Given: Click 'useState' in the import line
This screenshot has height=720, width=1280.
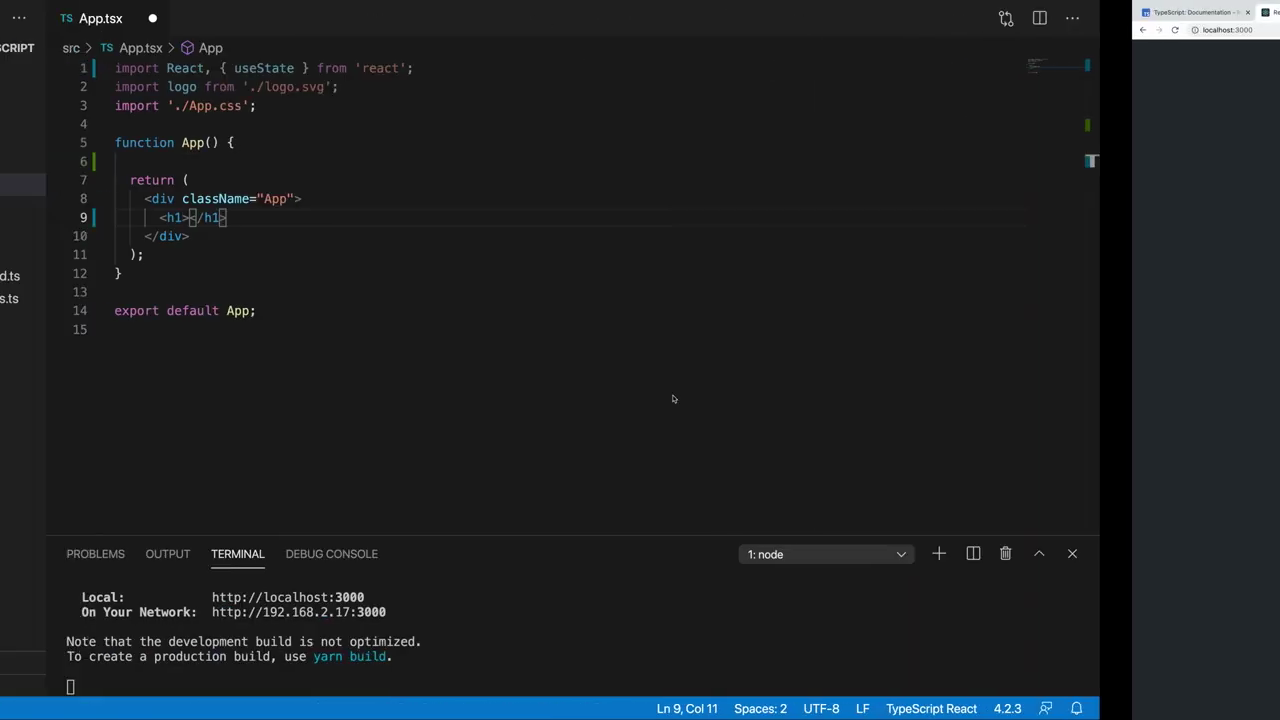Looking at the screenshot, I should pos(264,68).
